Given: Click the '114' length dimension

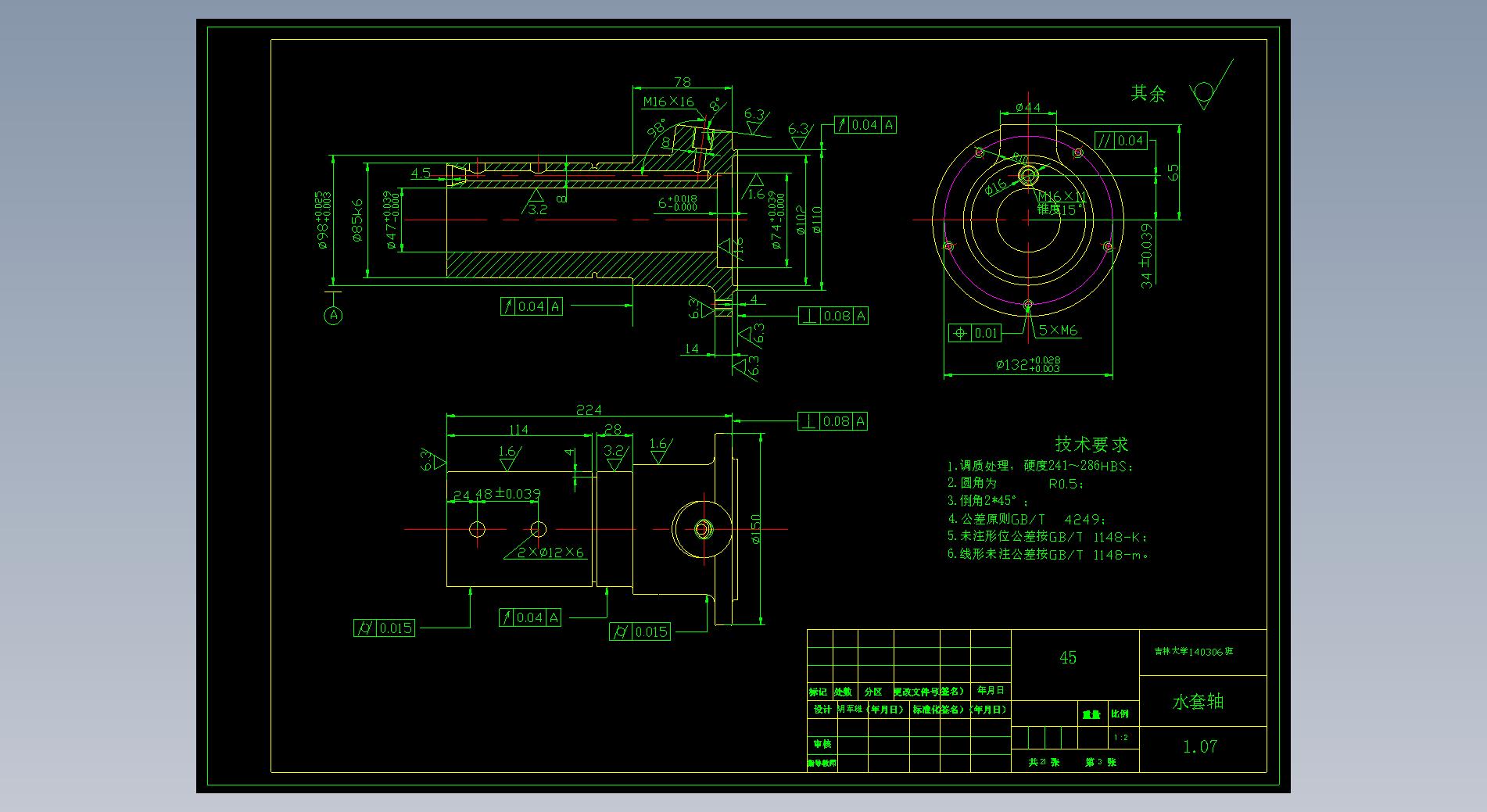Looking at the screenshot, I should coord(518,429).
